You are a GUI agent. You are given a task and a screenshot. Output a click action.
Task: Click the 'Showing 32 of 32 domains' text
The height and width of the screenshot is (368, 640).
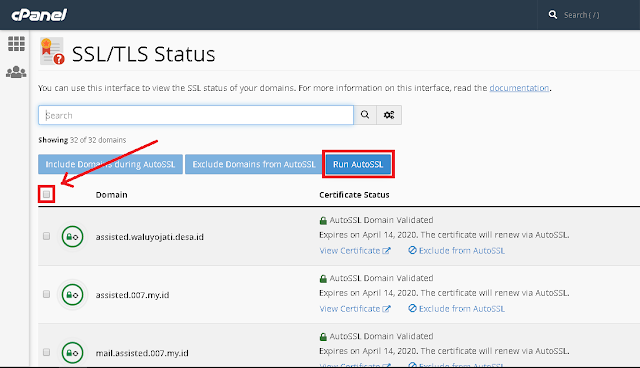(82, 140)
